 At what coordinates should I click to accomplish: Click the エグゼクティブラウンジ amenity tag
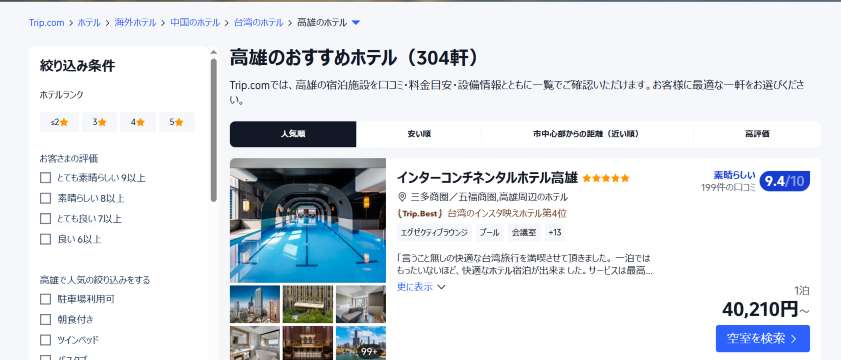pyautogui.click(x=434, y=232)
